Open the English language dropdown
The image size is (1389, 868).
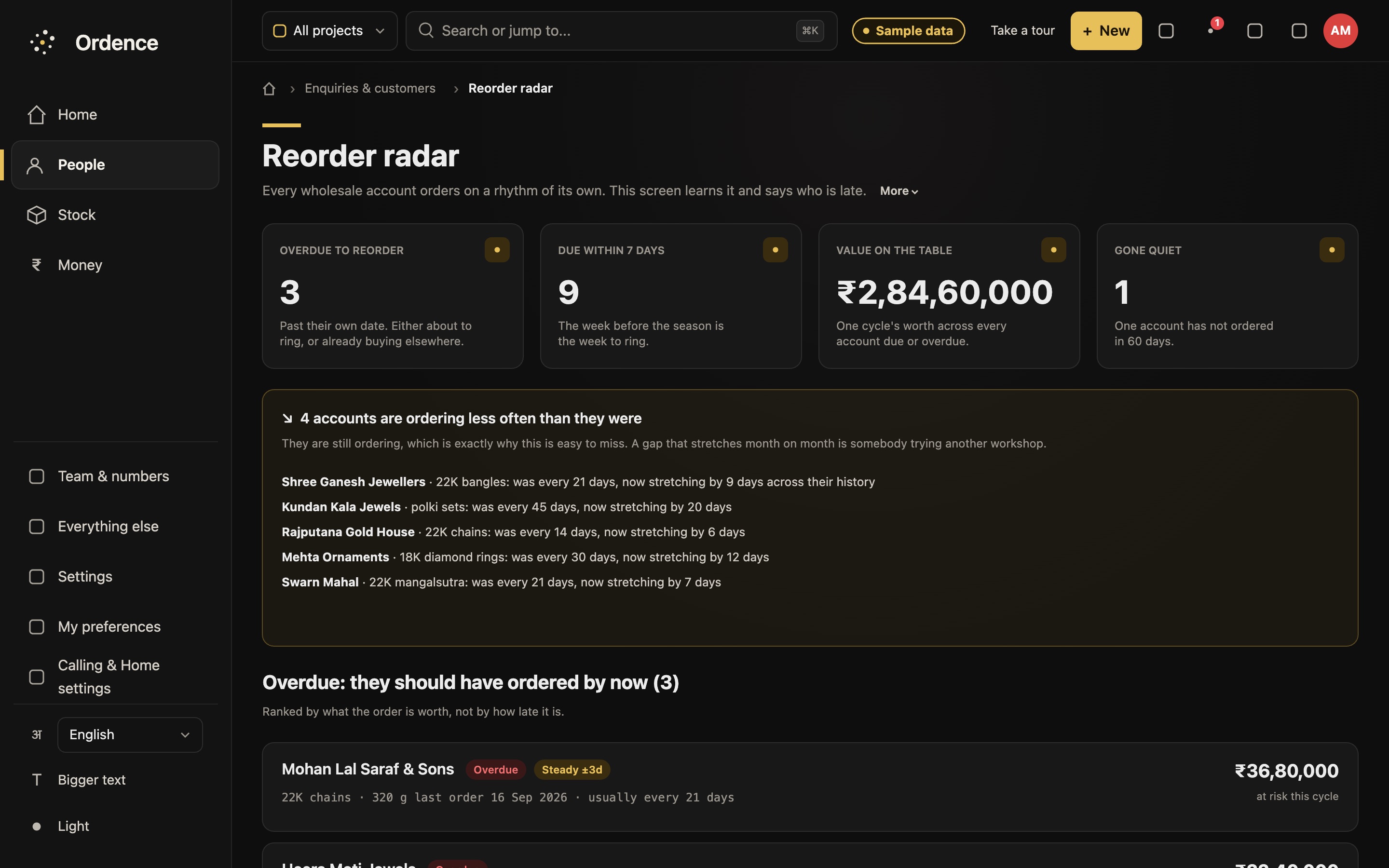click(130, 735)
